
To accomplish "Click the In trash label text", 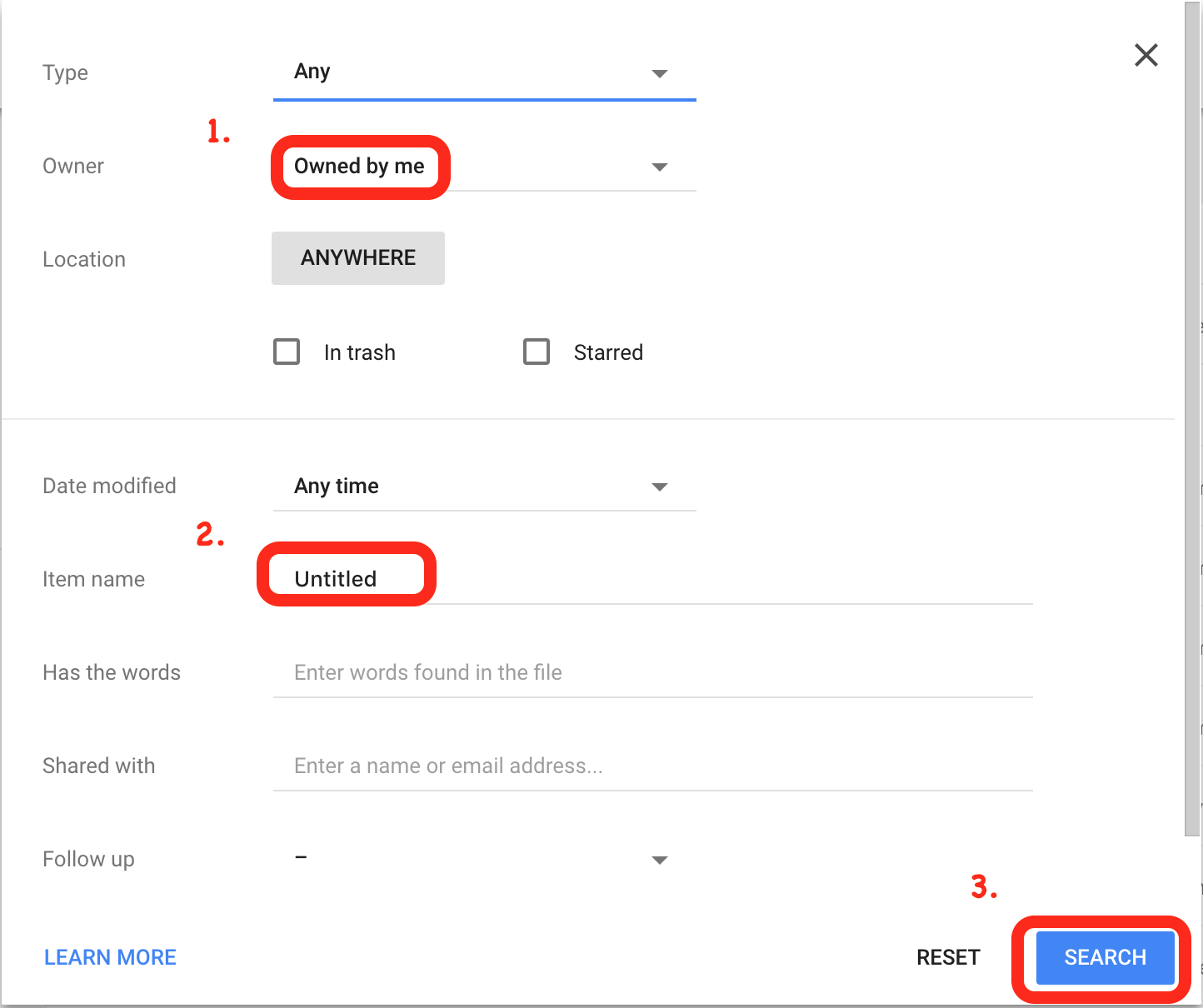I will 360,352.
